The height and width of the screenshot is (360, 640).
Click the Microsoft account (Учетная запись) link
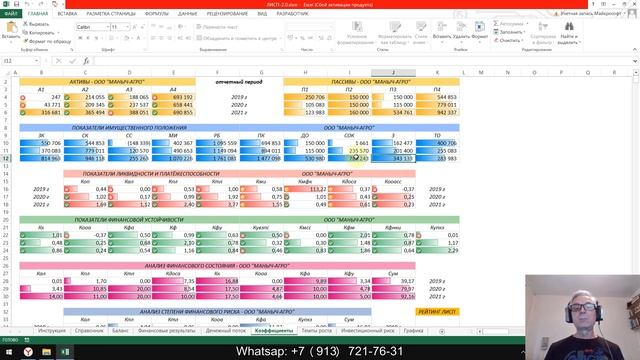point(591,13)
